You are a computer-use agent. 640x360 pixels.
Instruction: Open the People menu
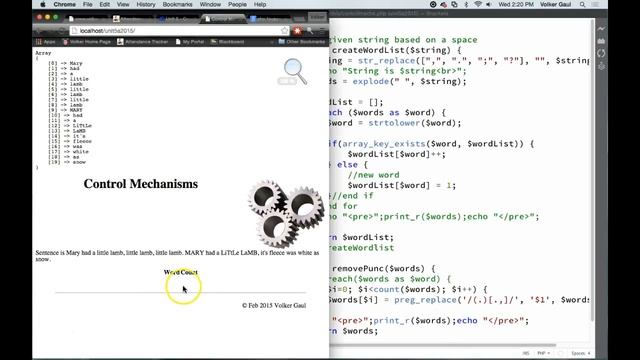pos(237,4)
